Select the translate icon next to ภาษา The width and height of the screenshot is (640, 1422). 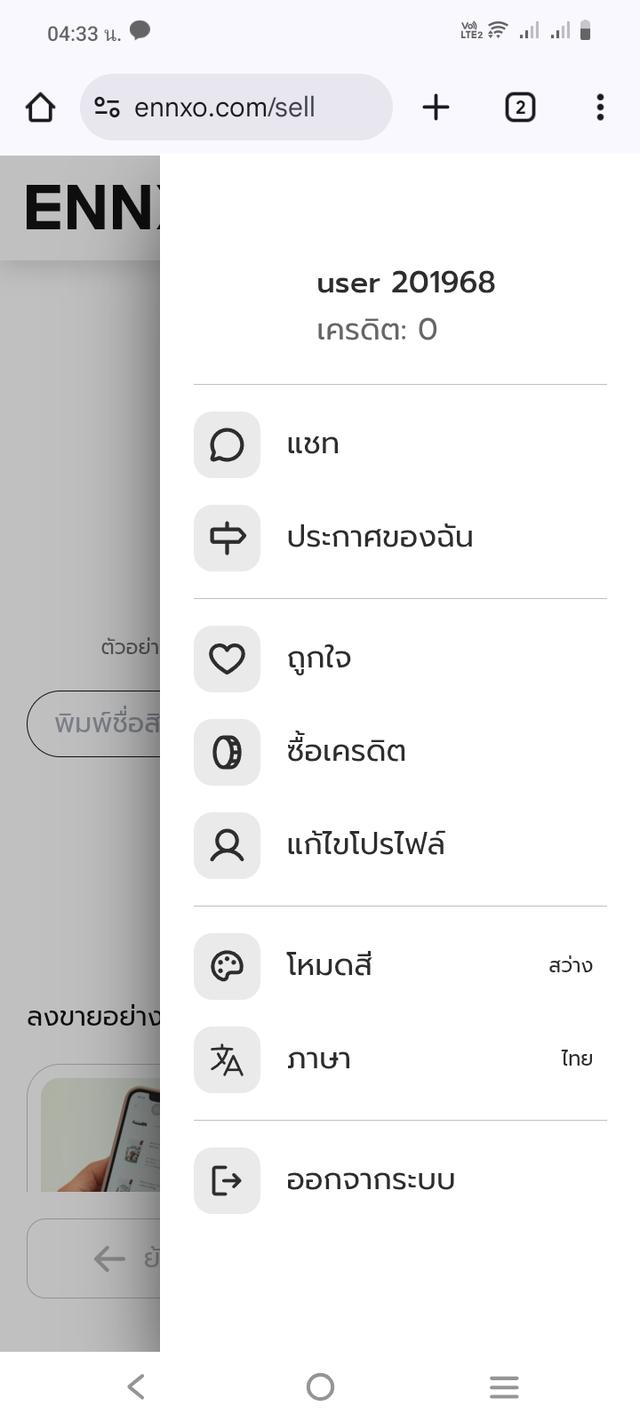pyautogui.click(x=225, y=1060)
